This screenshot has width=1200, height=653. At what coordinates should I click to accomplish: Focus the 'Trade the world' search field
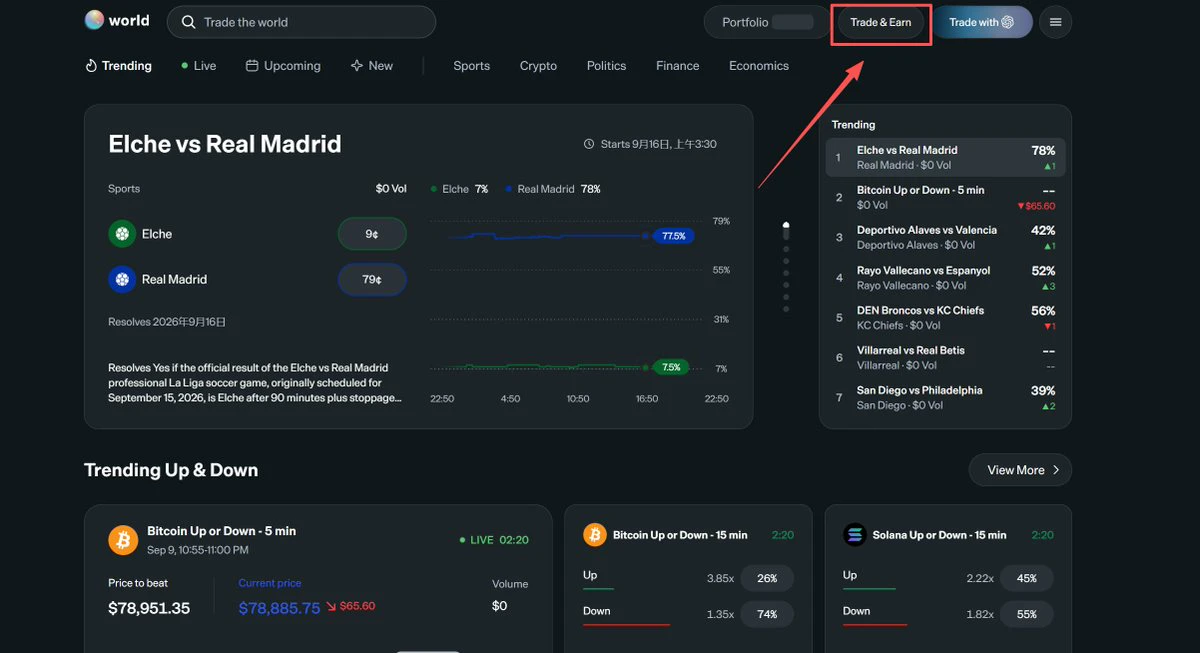[301, 22]
